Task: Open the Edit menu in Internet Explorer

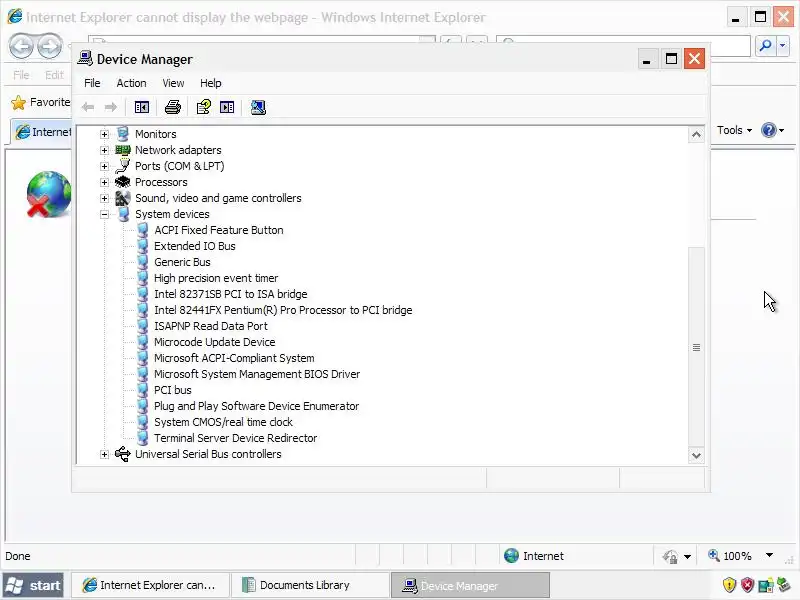Action: tap(54, 75)
